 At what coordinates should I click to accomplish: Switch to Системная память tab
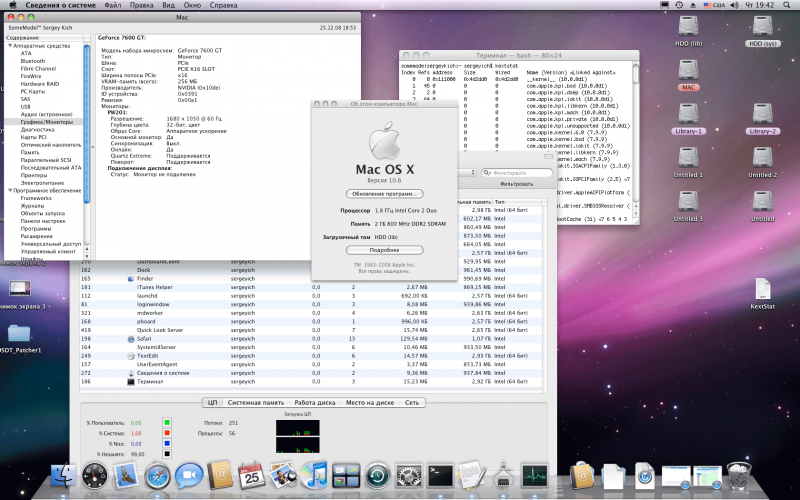coord(256,403)
